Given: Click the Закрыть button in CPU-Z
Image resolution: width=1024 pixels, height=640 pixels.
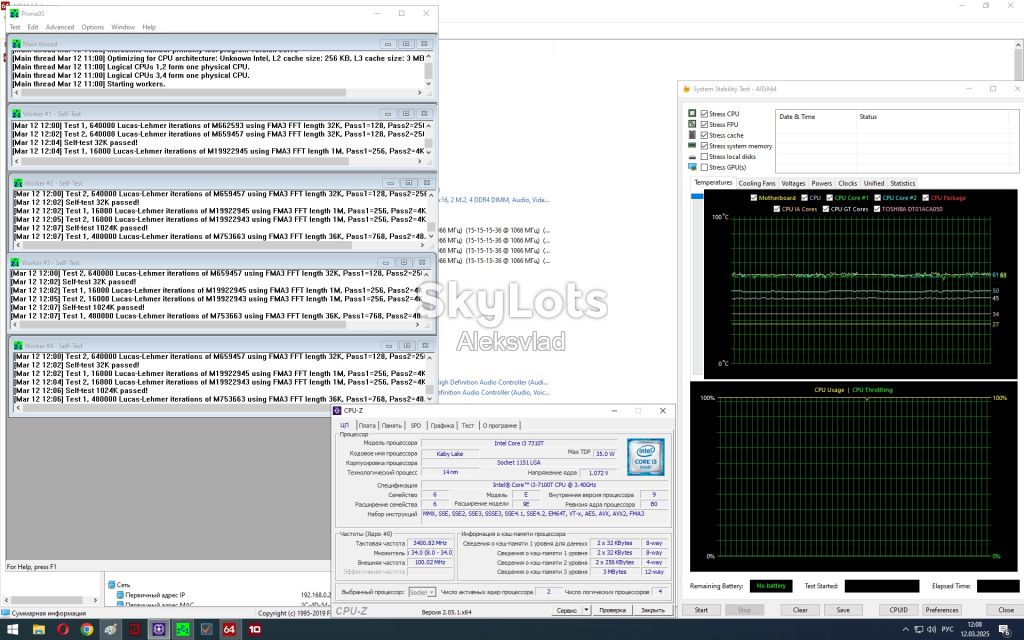Looking at the screenshot, I should pyautogui.click(x=652, y=610).
